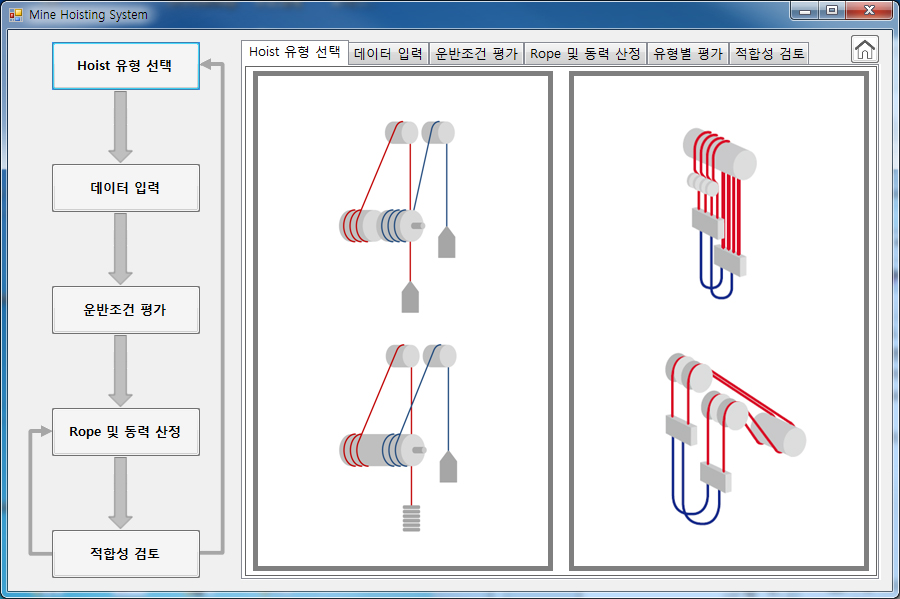Click the Home icon button
900x599 pixels.
coord(865,49)
